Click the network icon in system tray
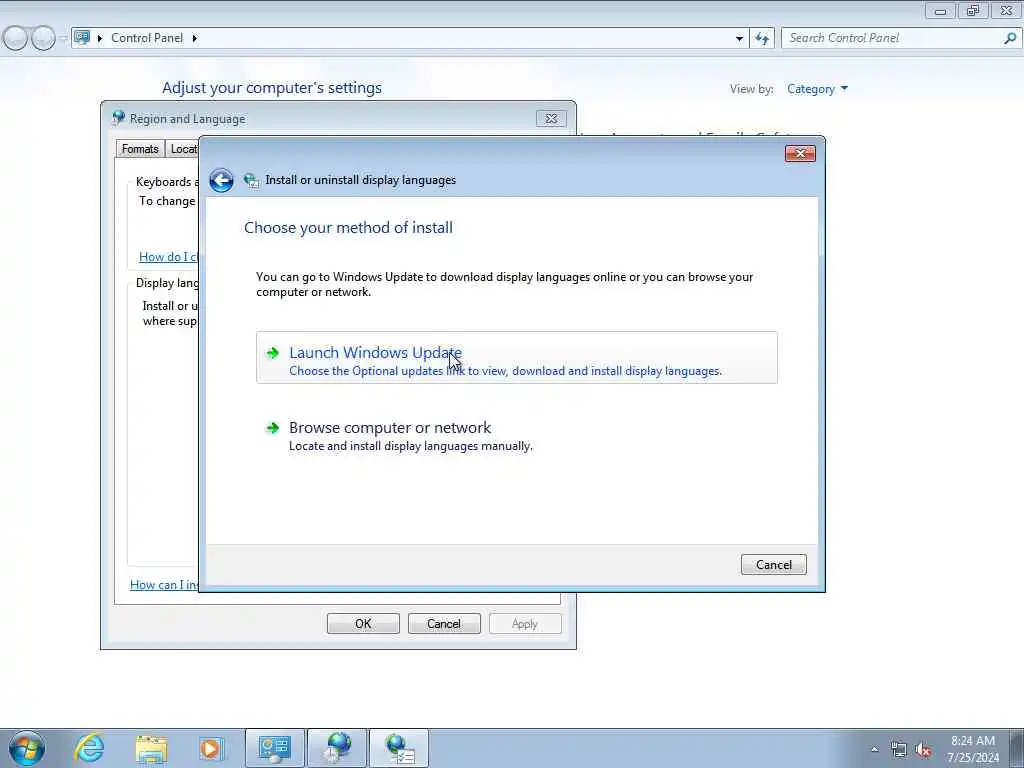 click(899, 750)
